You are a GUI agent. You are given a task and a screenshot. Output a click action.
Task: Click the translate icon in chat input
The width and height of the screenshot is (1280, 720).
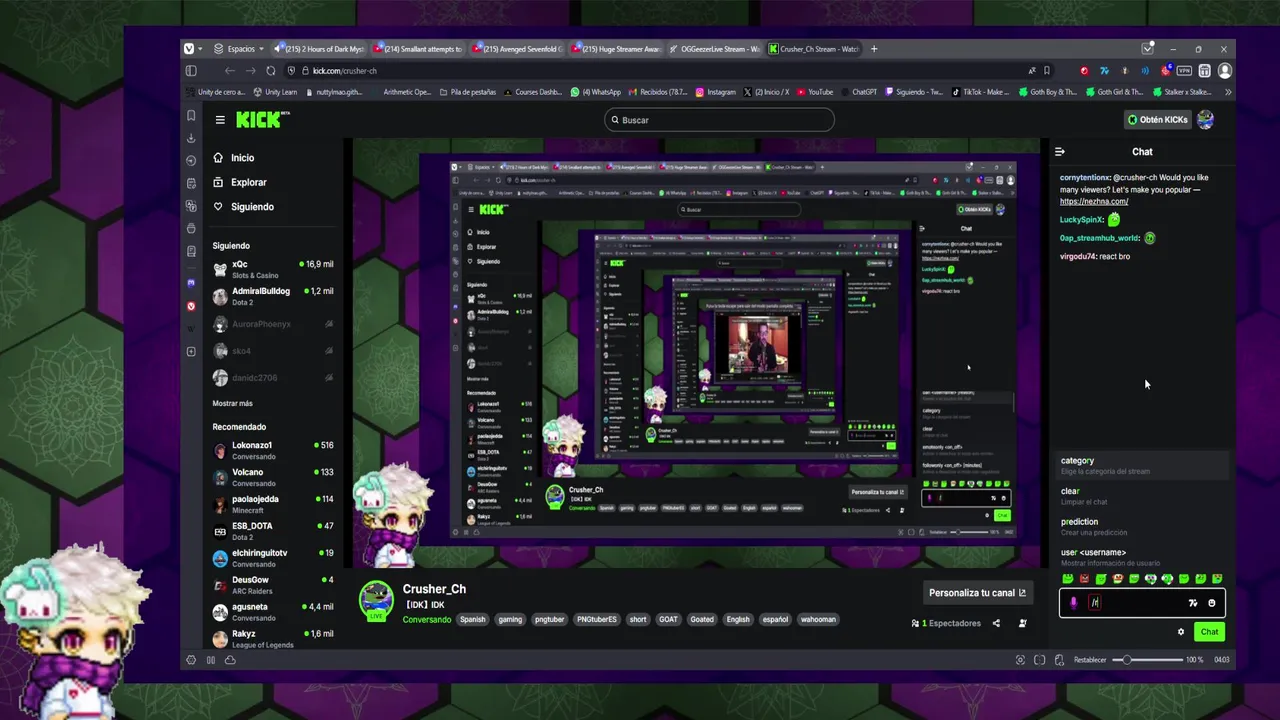[1192, 603]
